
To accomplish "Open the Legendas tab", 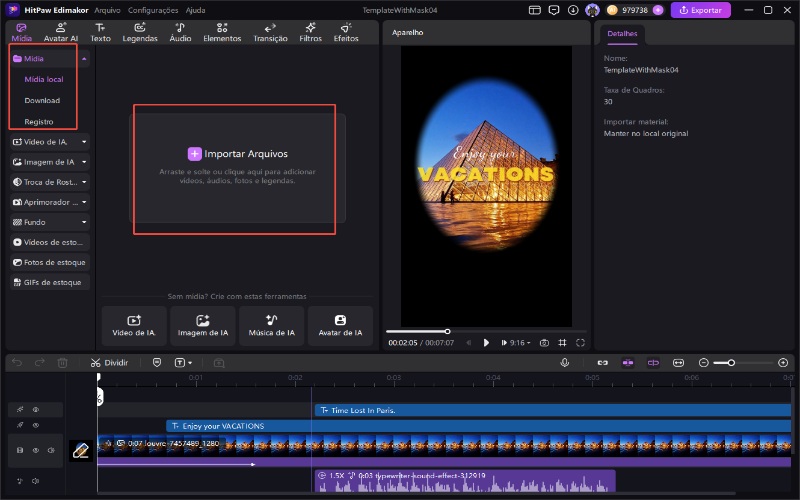I will coord(140,33).
